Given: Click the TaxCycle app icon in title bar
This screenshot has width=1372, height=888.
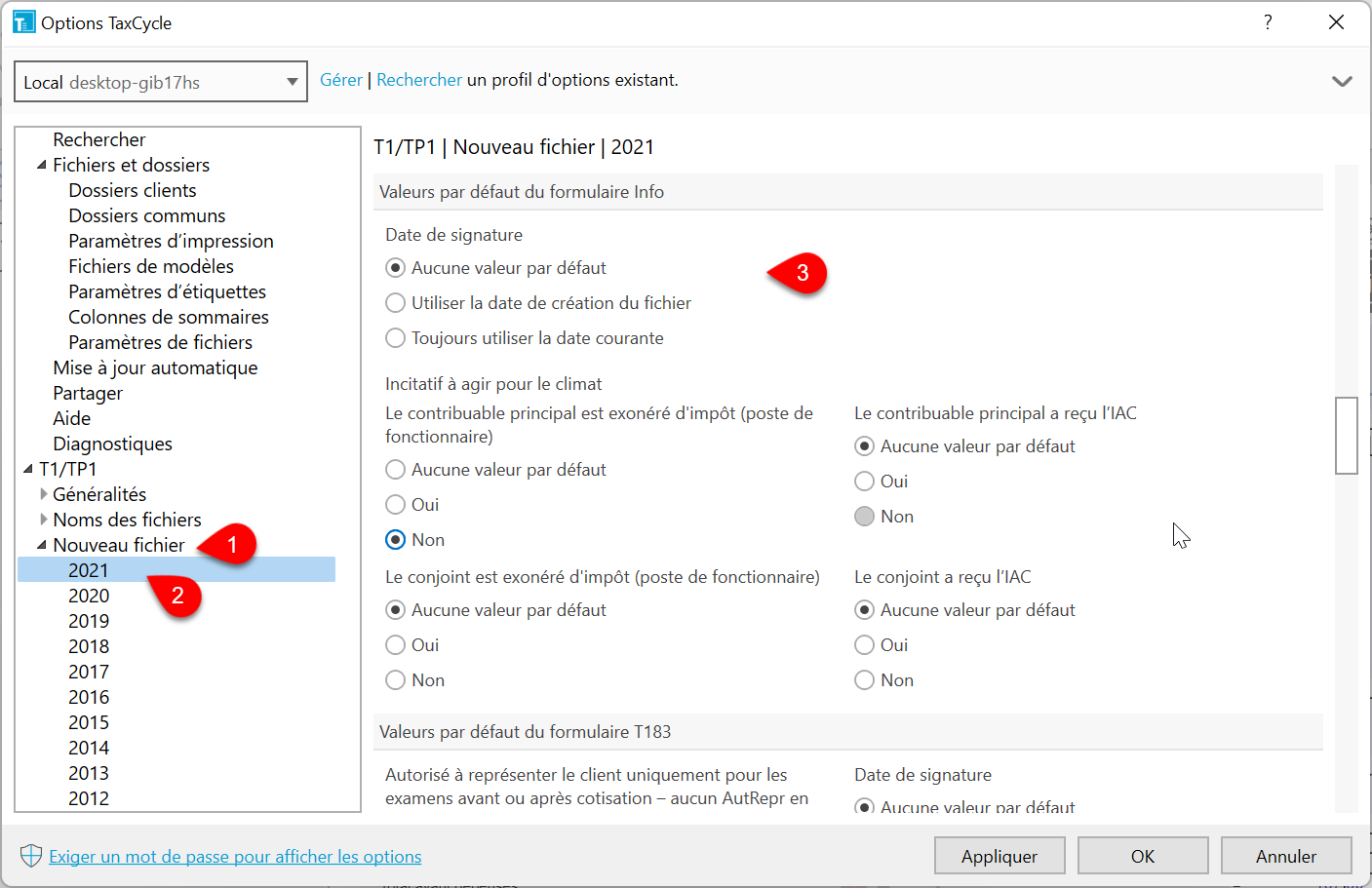Looking at the screenshot, I should point(24,22).
